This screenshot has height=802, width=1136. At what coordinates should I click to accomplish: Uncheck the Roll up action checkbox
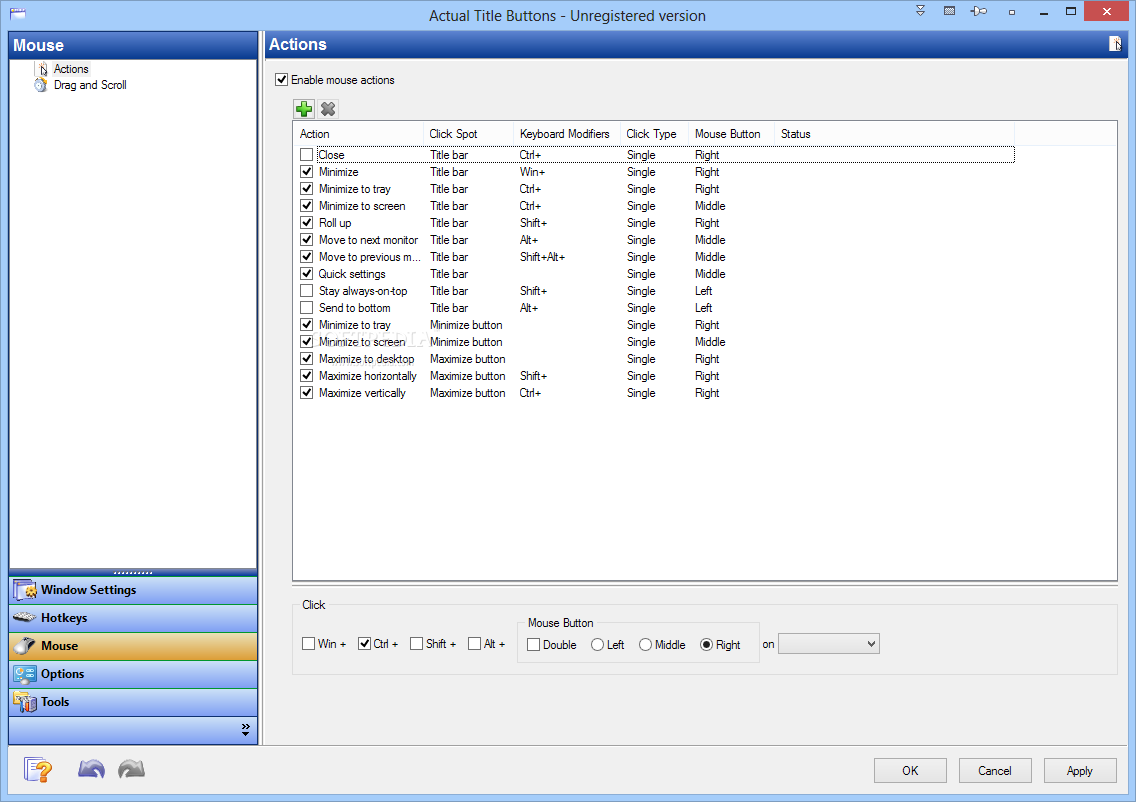306,222
